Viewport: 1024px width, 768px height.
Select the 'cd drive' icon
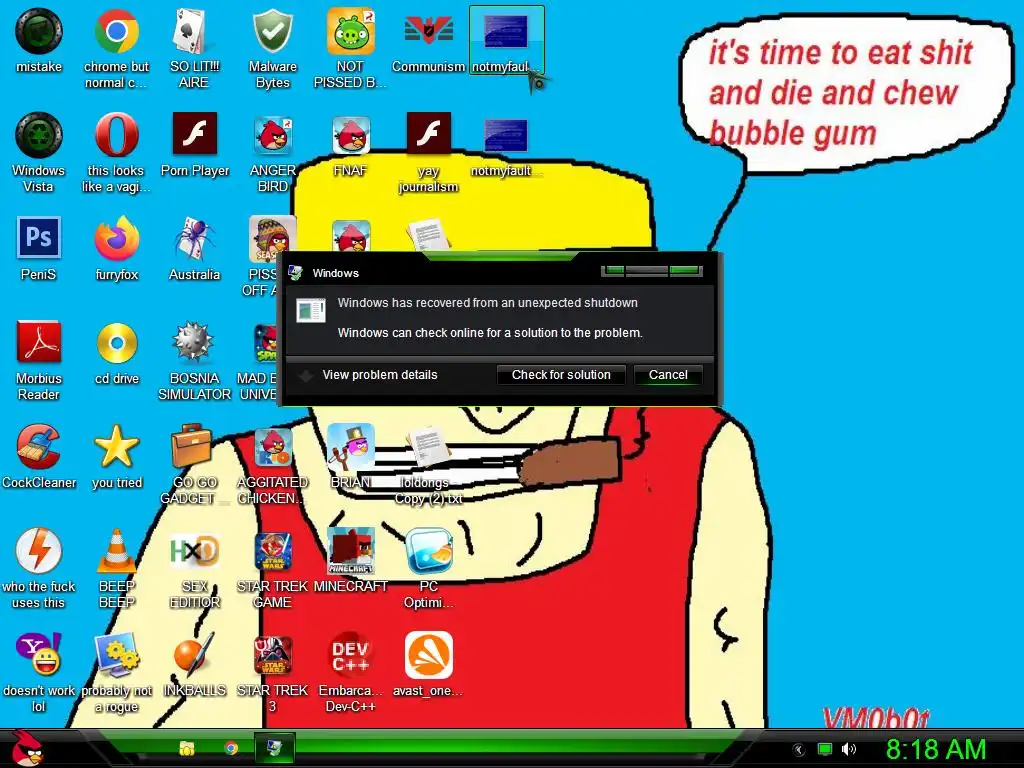[x=116, y=352]
